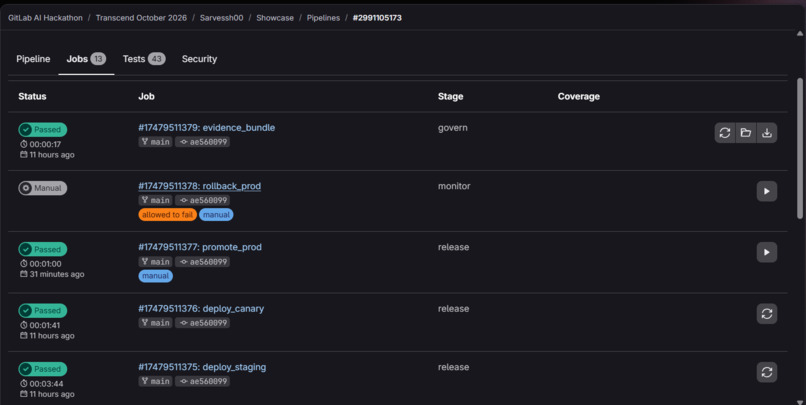
Task: Click the manual badge on rollback_prod
Action: point(216,215)
